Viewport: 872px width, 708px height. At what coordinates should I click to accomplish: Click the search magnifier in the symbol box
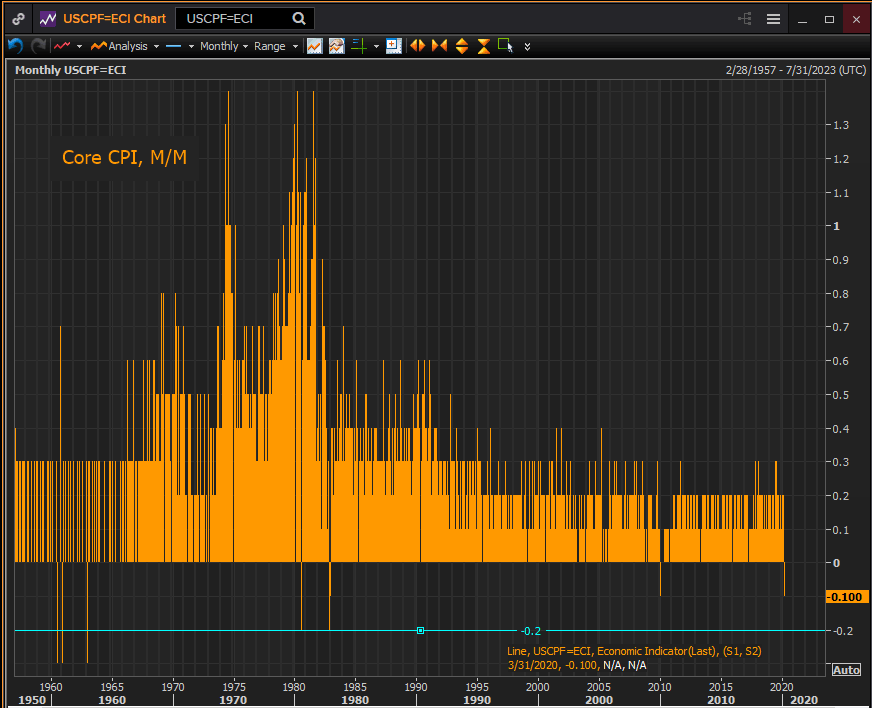pyautogui.click(x=299, y=19)
